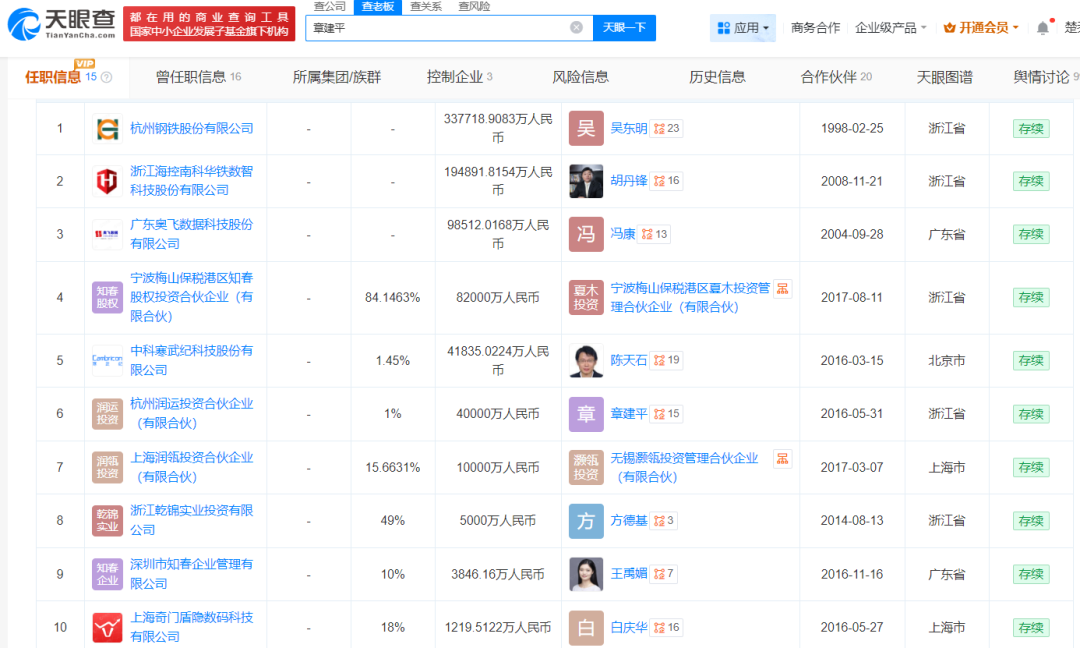Open the 应用 dropdown
The height and width of the screenshot is (648, 1080).
(743, 28)
